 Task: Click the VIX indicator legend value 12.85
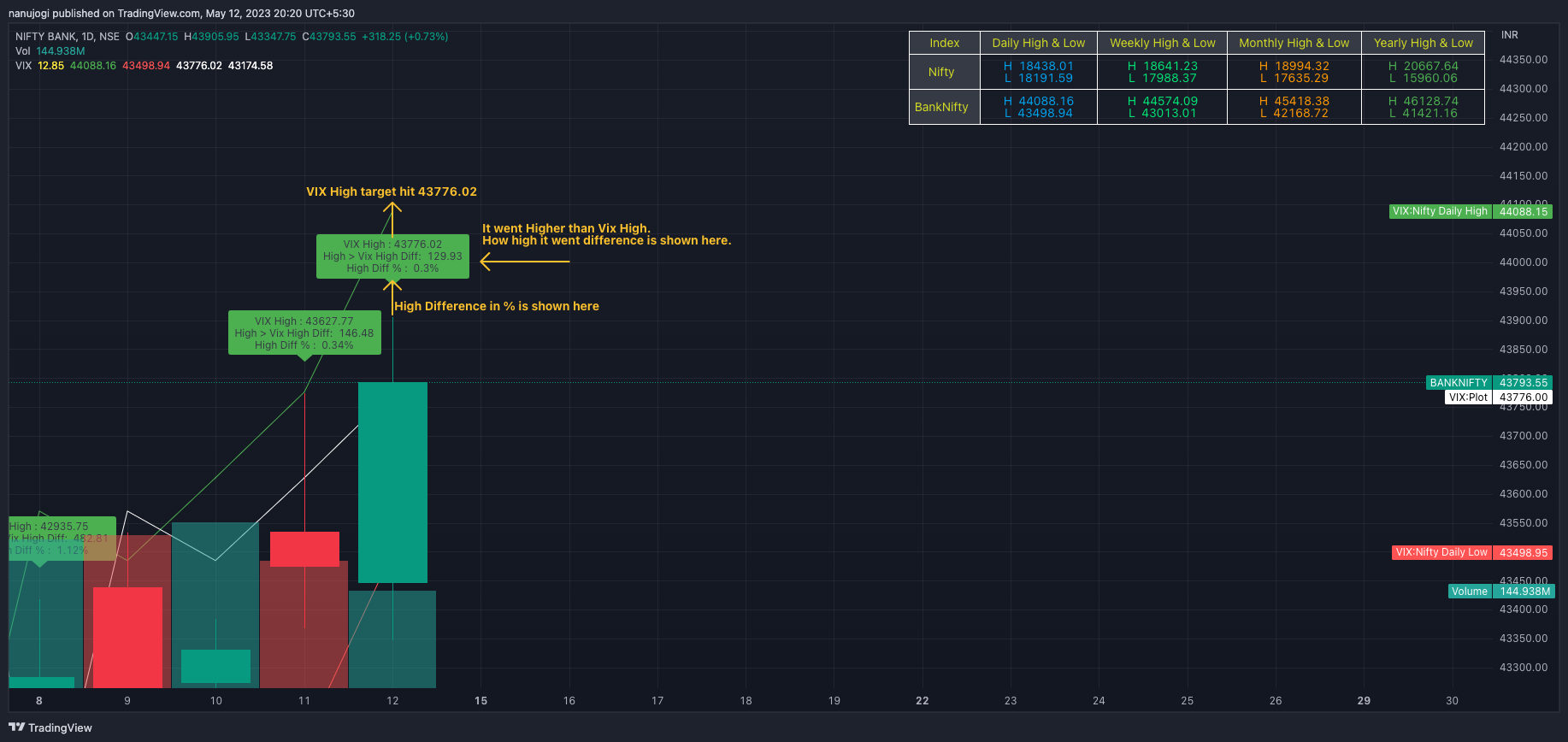click(51, 66)
